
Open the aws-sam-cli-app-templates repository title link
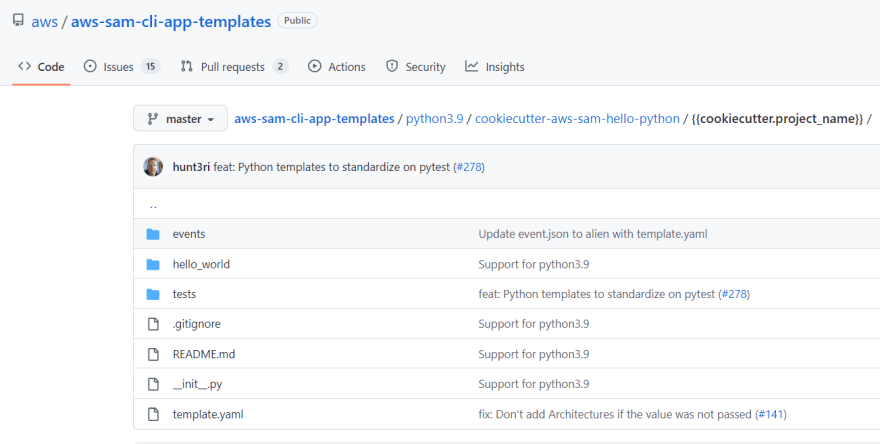pyautogui.click(x=171, y=21)
